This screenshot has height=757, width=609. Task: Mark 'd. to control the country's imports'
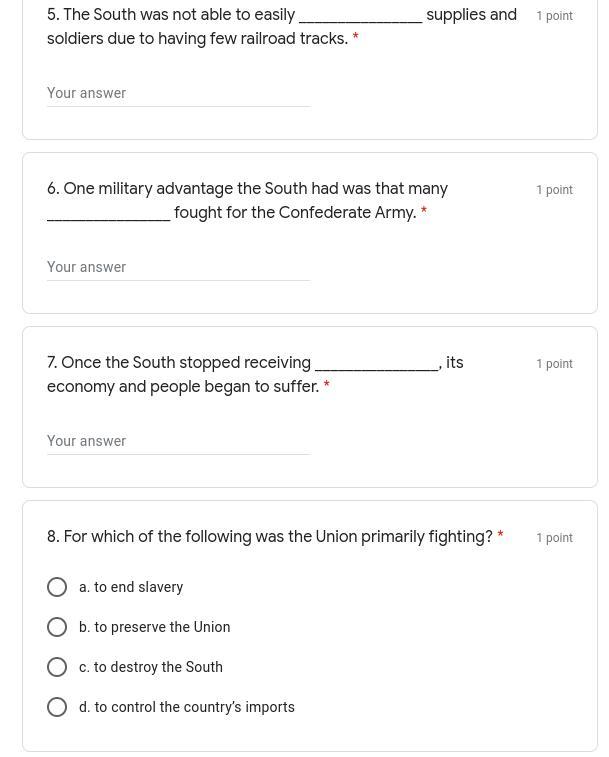pyautogui.click(x=57, y=707)
